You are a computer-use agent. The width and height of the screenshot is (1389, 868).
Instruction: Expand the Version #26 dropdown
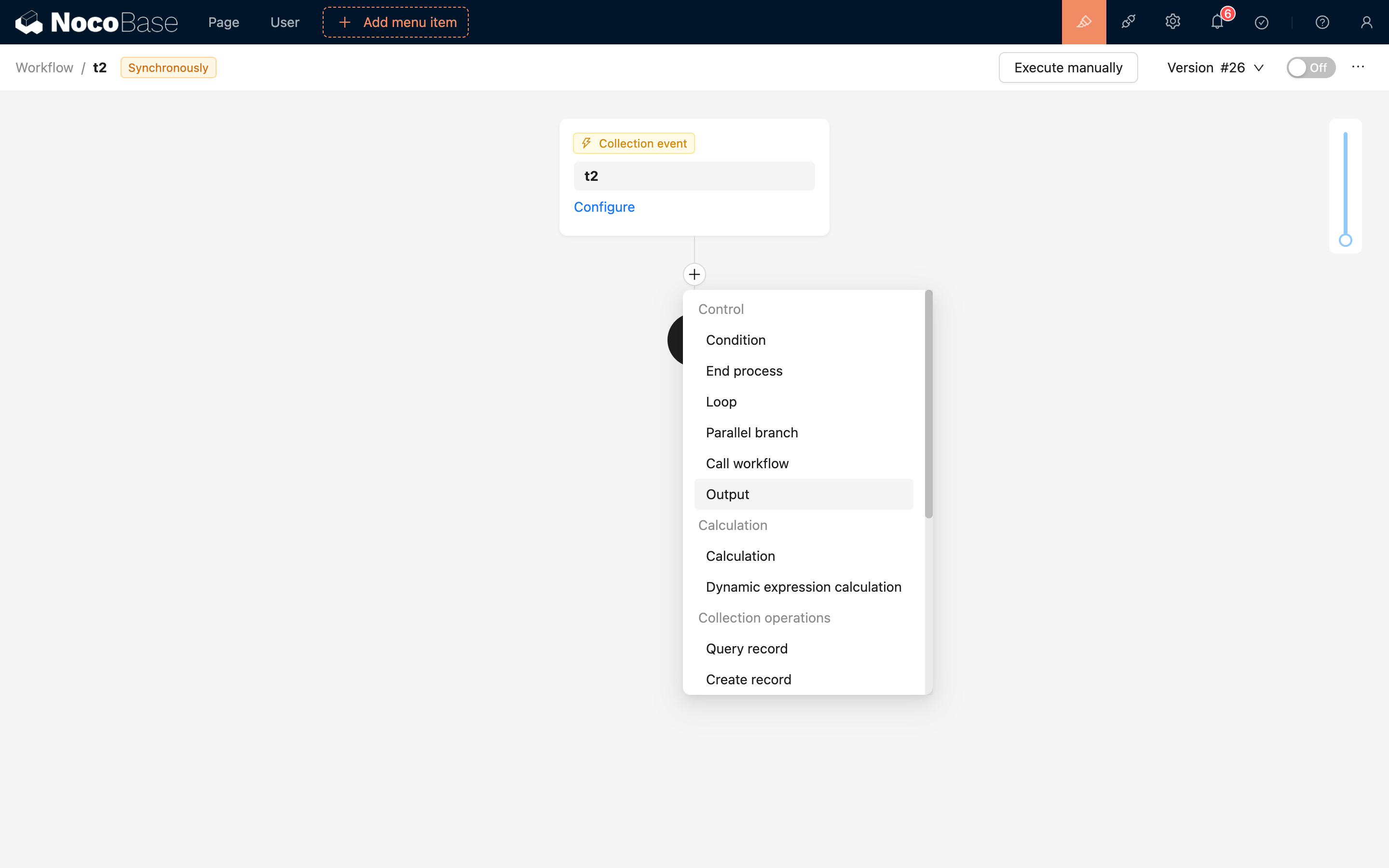[1214, 68]
